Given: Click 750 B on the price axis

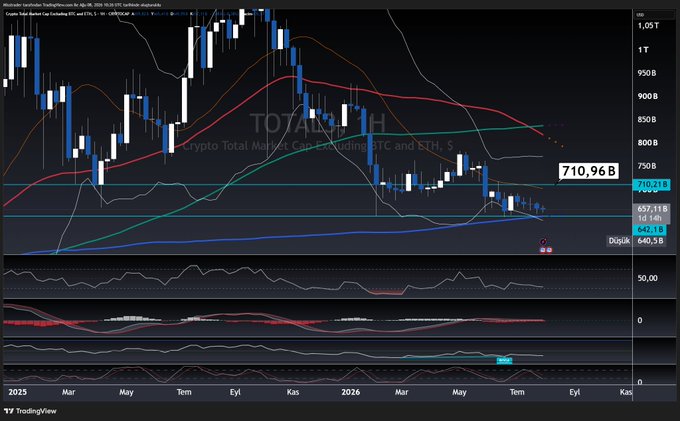Looking at the screenshot, I should pos(647,166).
